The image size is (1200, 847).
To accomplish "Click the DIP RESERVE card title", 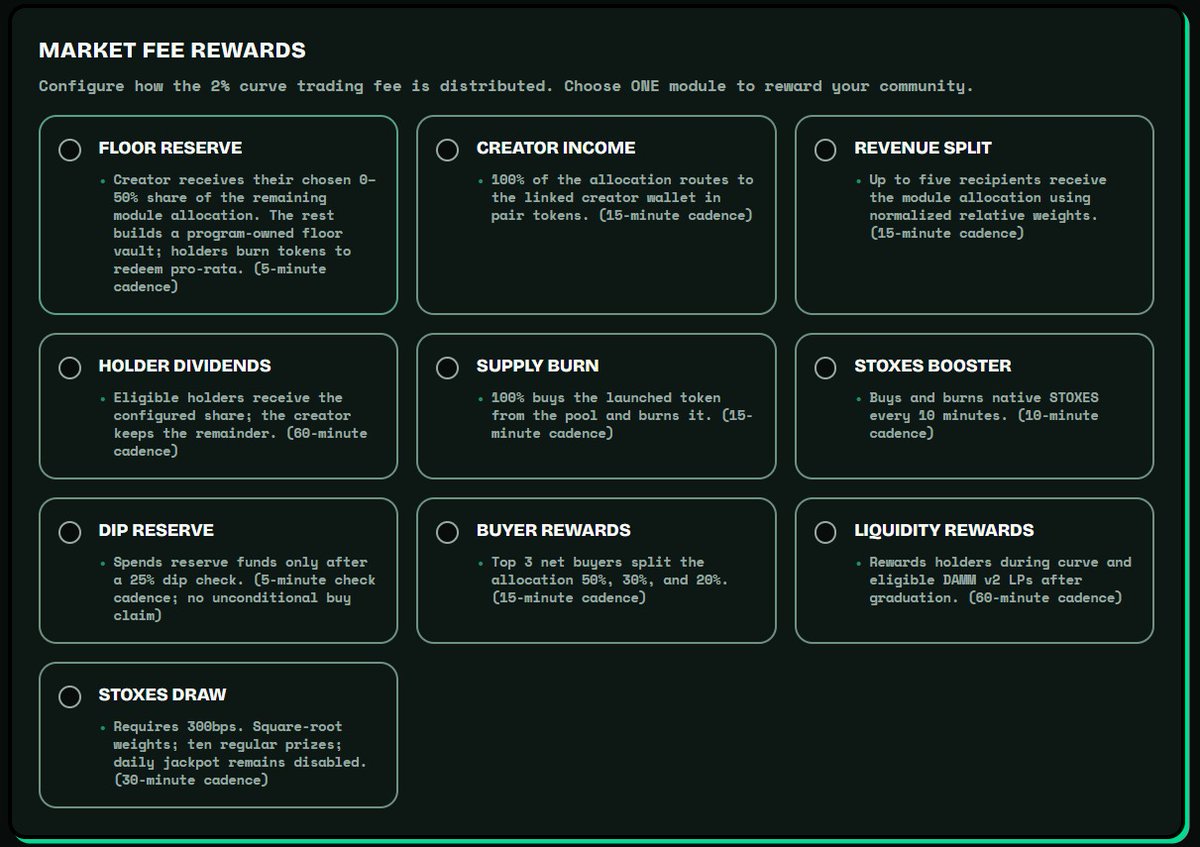I will click(156, 530).
